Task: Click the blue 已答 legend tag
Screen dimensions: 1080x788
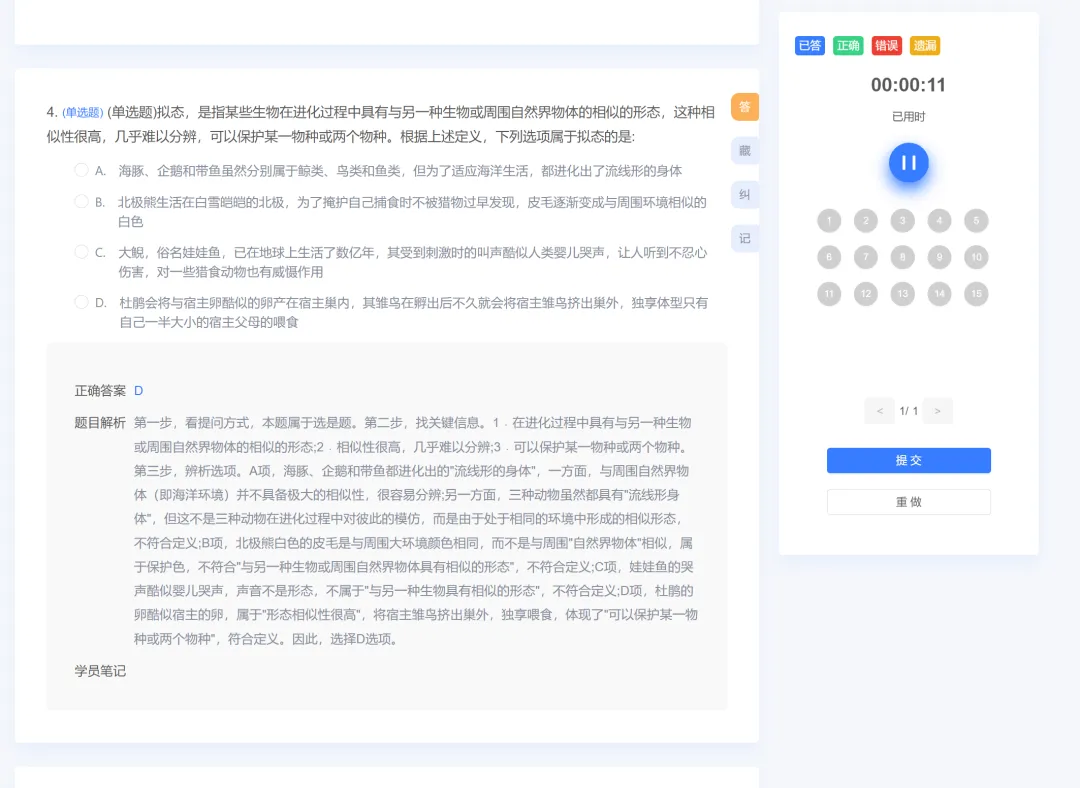Action: 809,45
